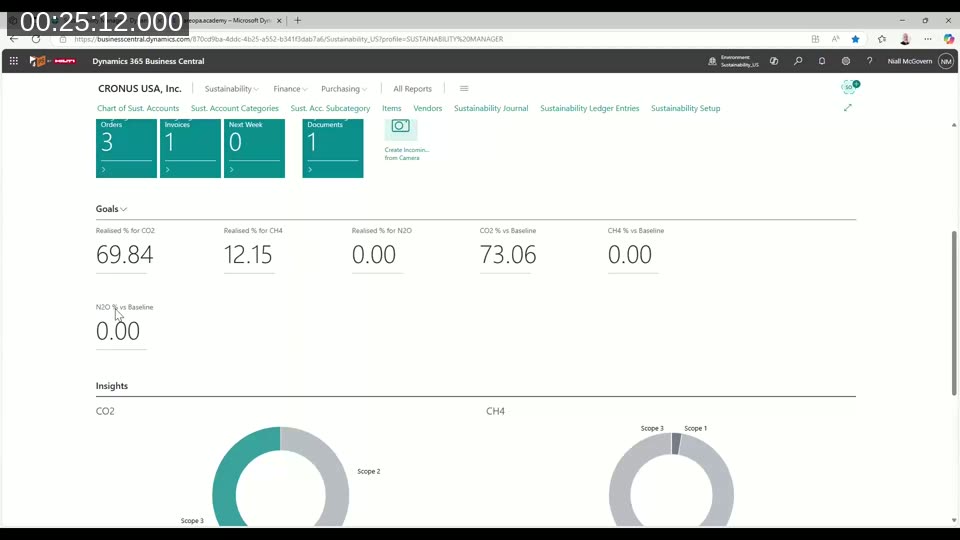Viewport: 960px width, 540px height.
Task: Open Realised % for CO2 value 69.84
Action: click(124, 255)
